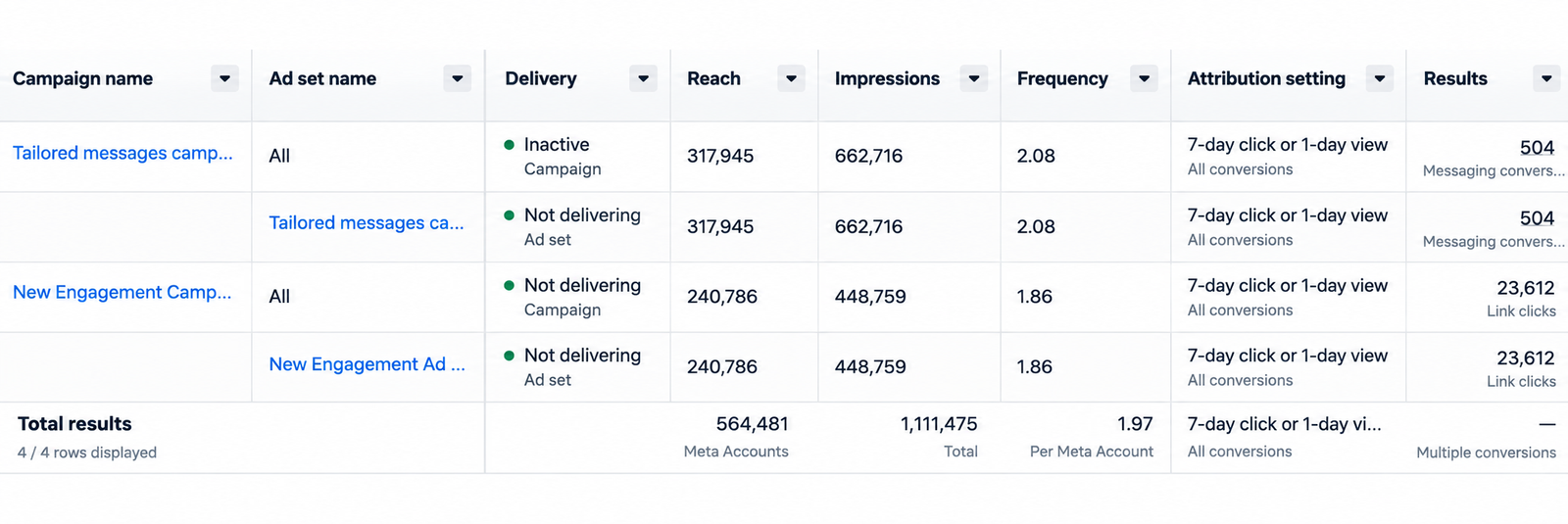
Task: Click results 23,612 in New Engagement ad set row
Action: click(1525, 358)
